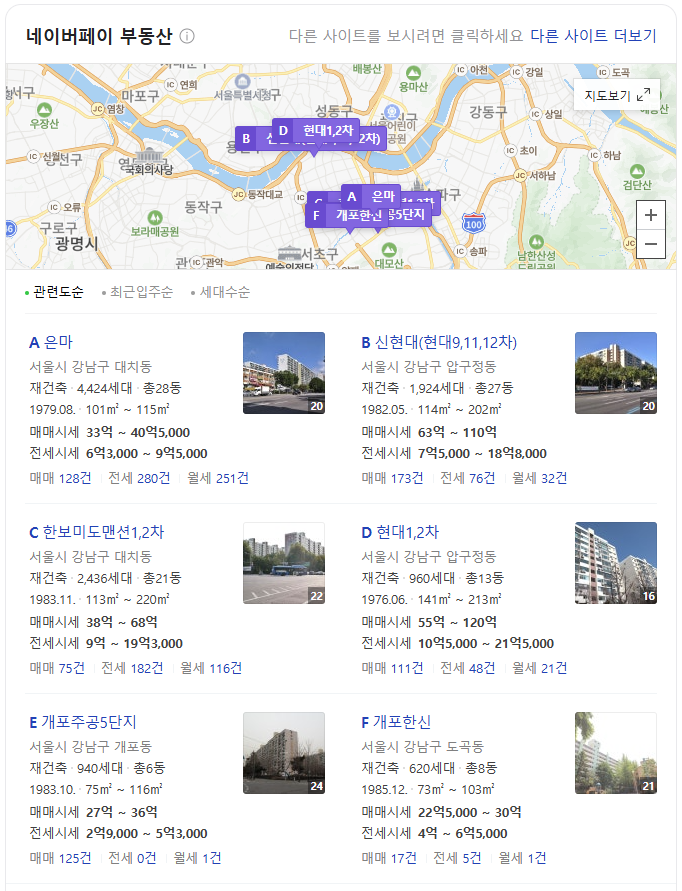Click 은마 매매시세 33억 ~ 40억5,000 text

pos(110,432)
